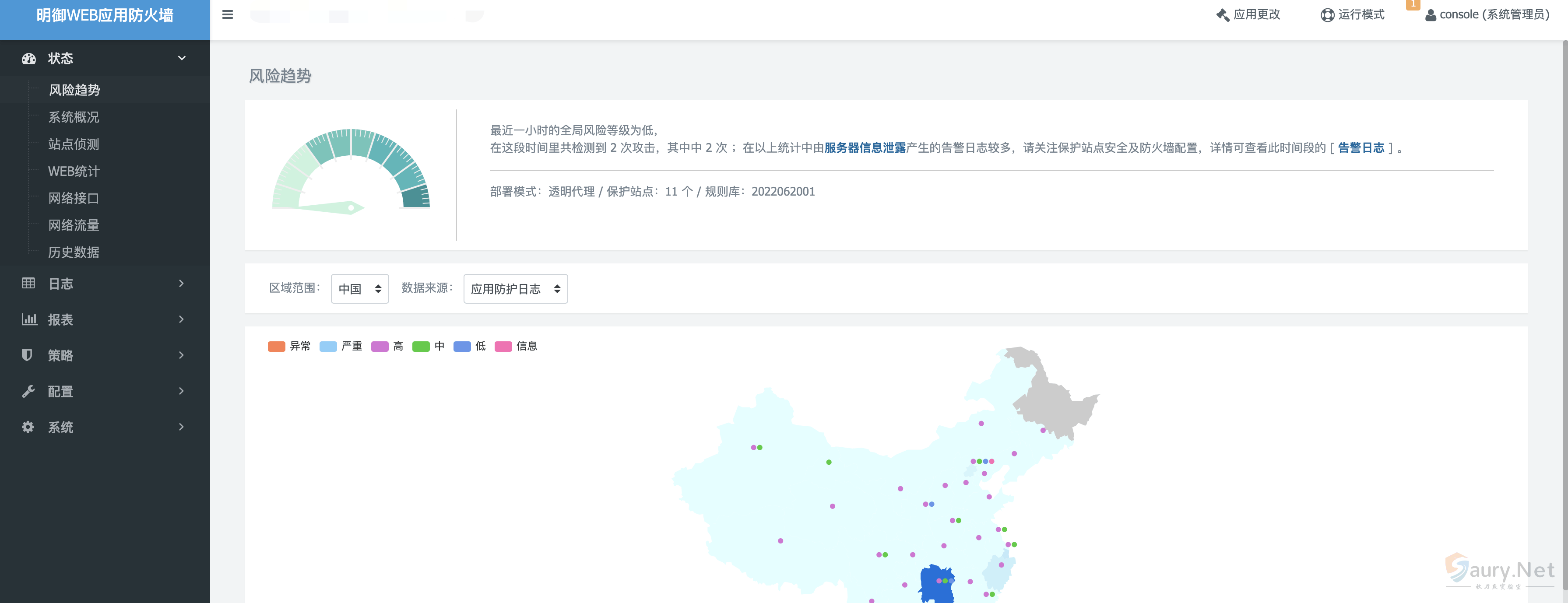The height and width of the screenshot is (603, 1568).
Task: Collapse the 状态 menu chevron
Action: click(x=181, y=58)
